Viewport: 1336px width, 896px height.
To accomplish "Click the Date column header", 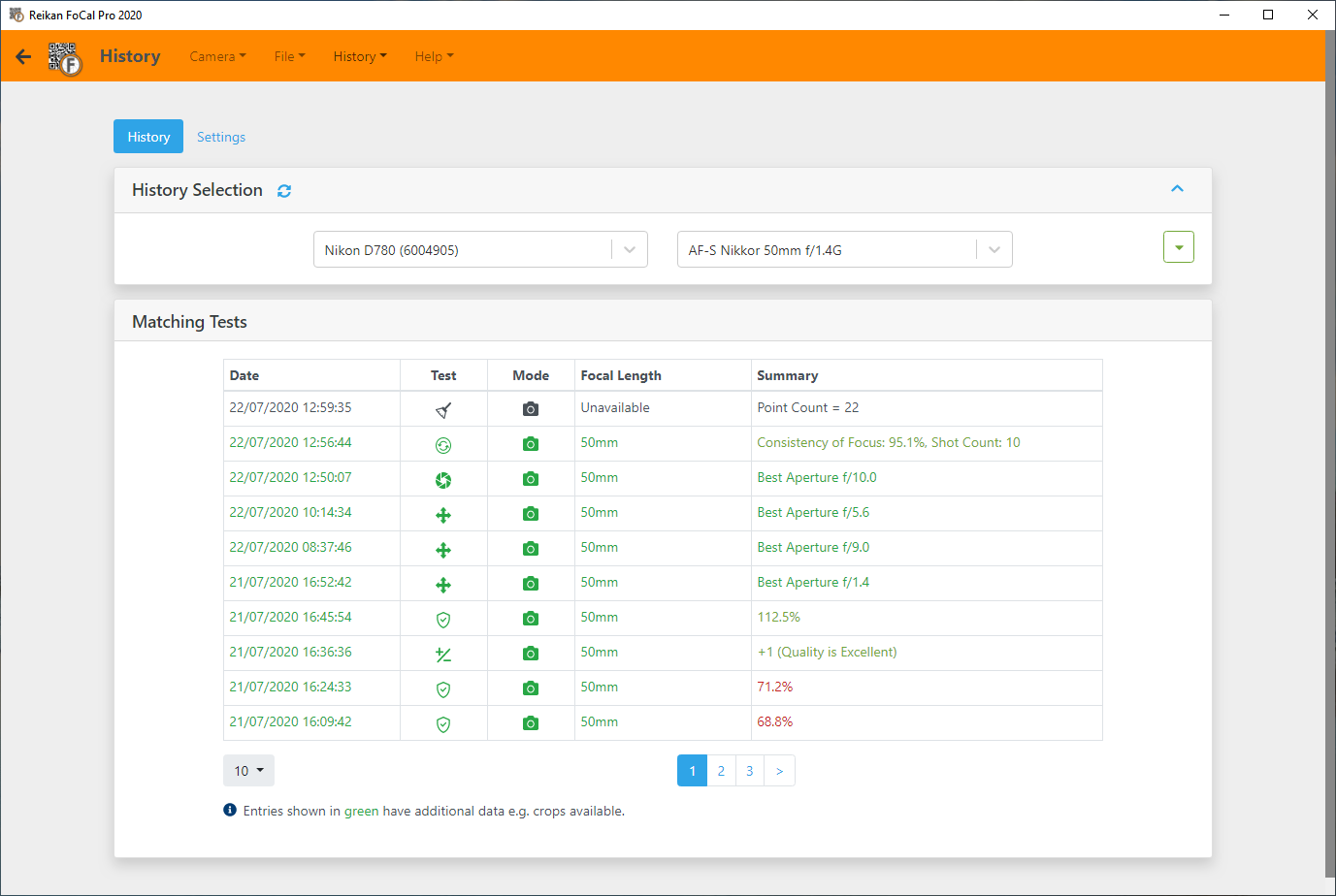I will click(x=311, y=375).
